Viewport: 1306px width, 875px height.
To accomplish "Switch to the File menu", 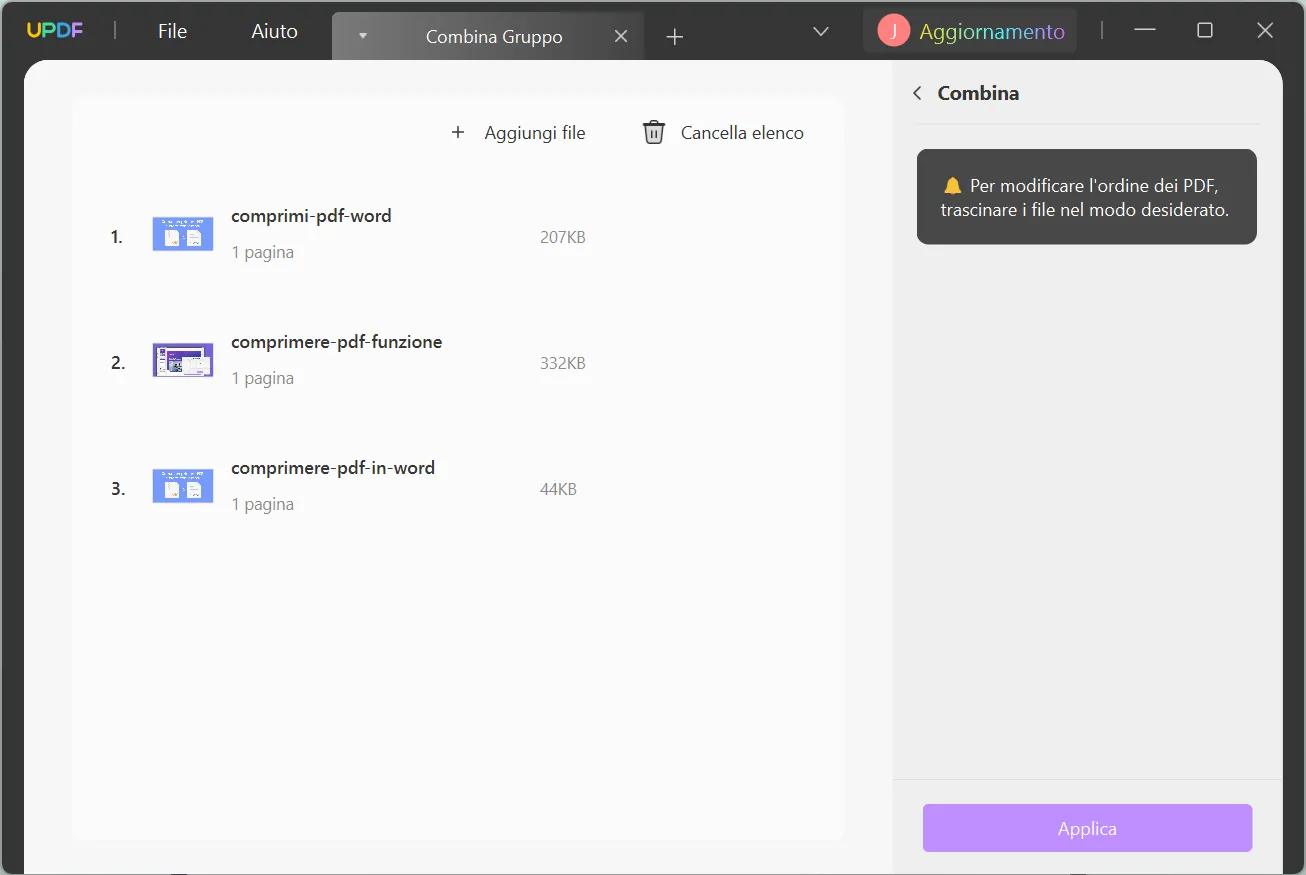I will [x=171, y=30].
